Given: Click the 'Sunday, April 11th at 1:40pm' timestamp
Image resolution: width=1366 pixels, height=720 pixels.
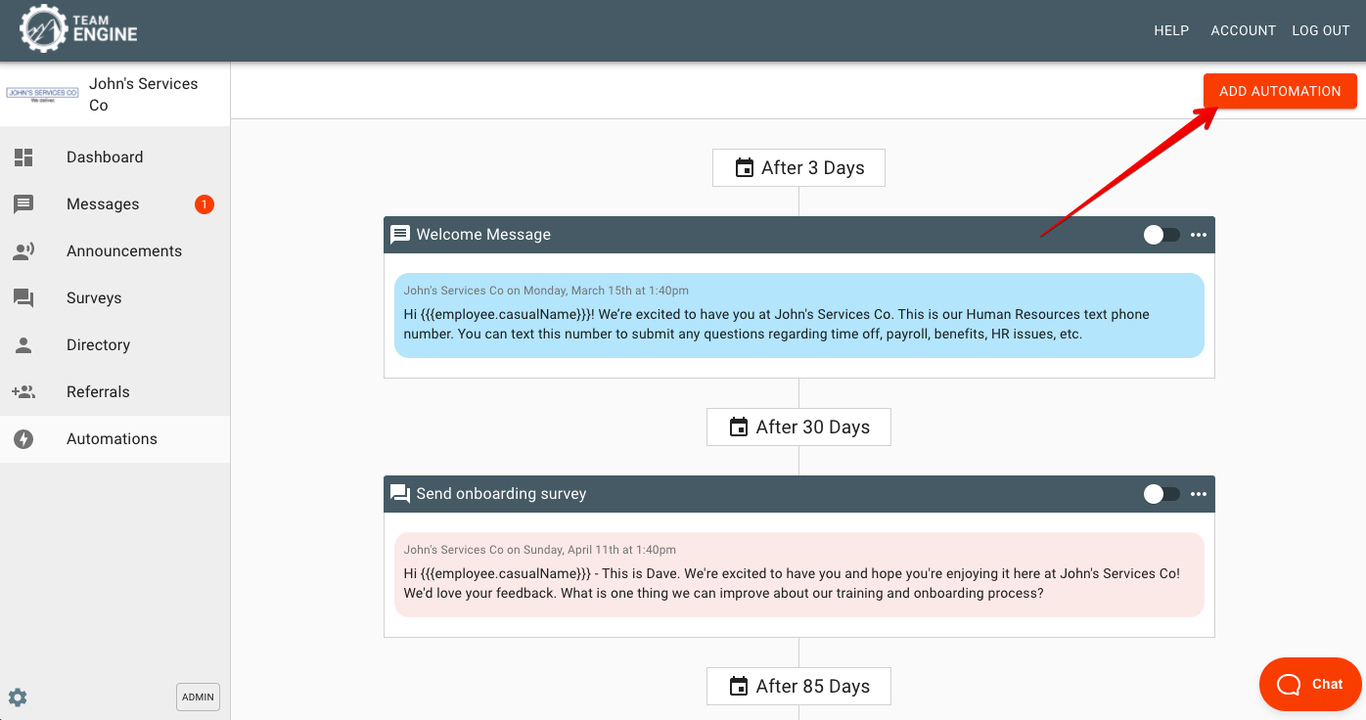Looking at the screenshot, I should 599,550.
